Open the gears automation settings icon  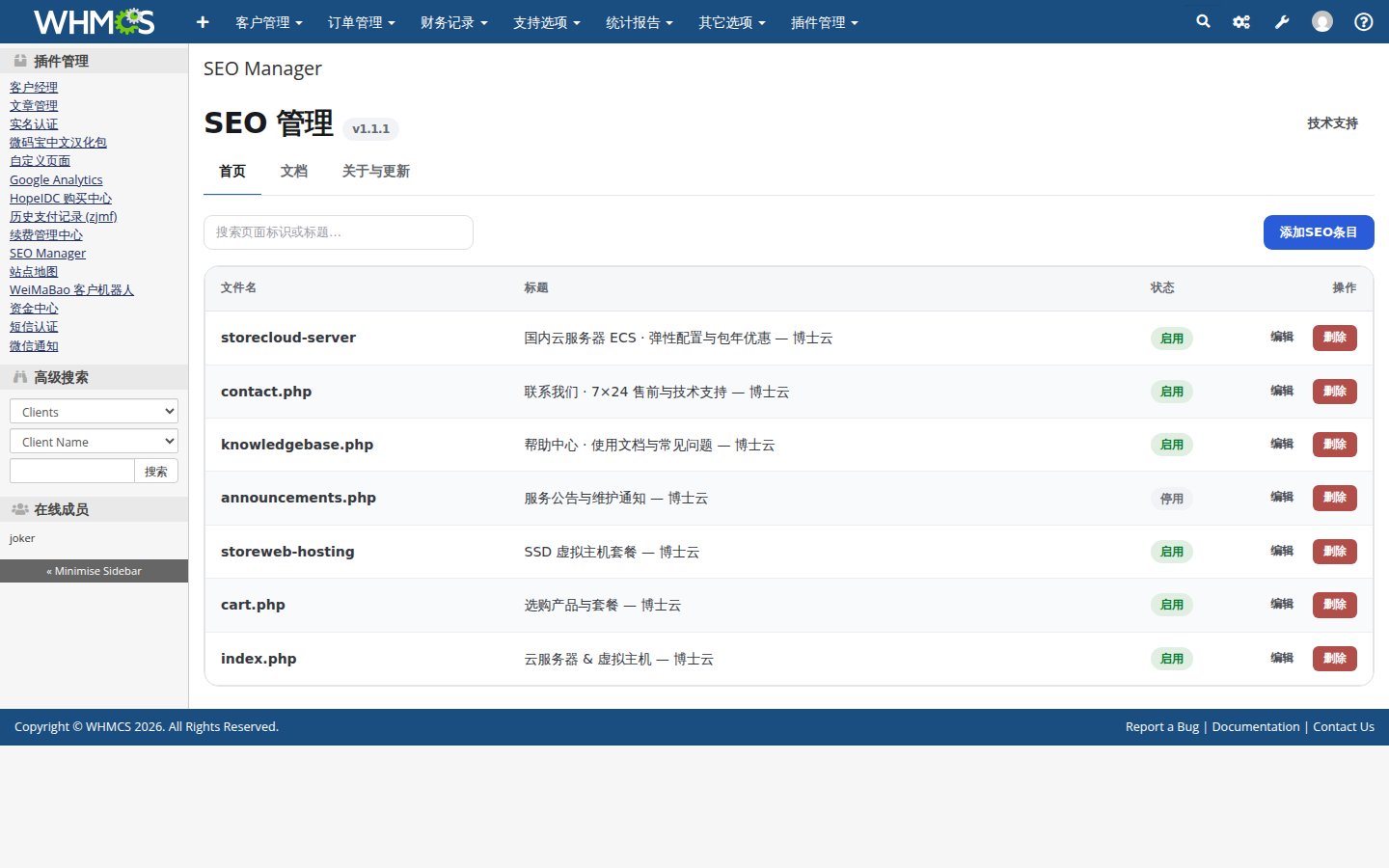click(x=1241, y=21)
